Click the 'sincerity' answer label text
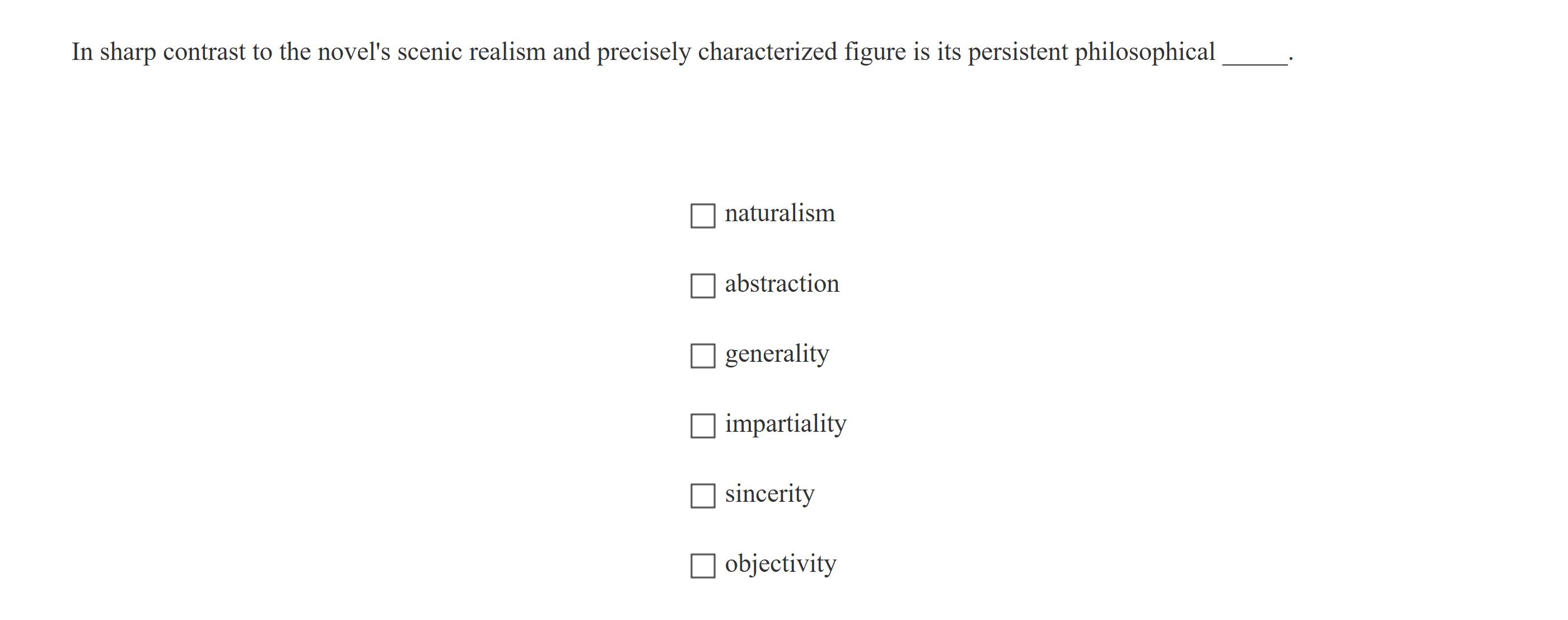The height and width of the screenshot is (620, 1568). click(x=769, y=494)
